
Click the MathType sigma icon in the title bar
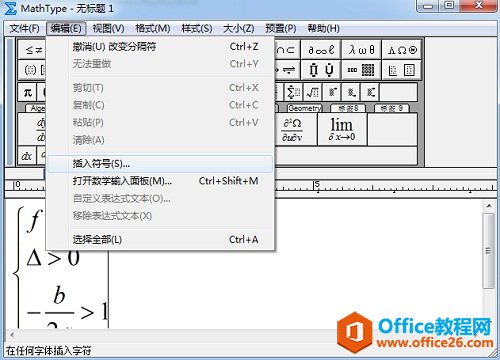click(x=10, y=9)
